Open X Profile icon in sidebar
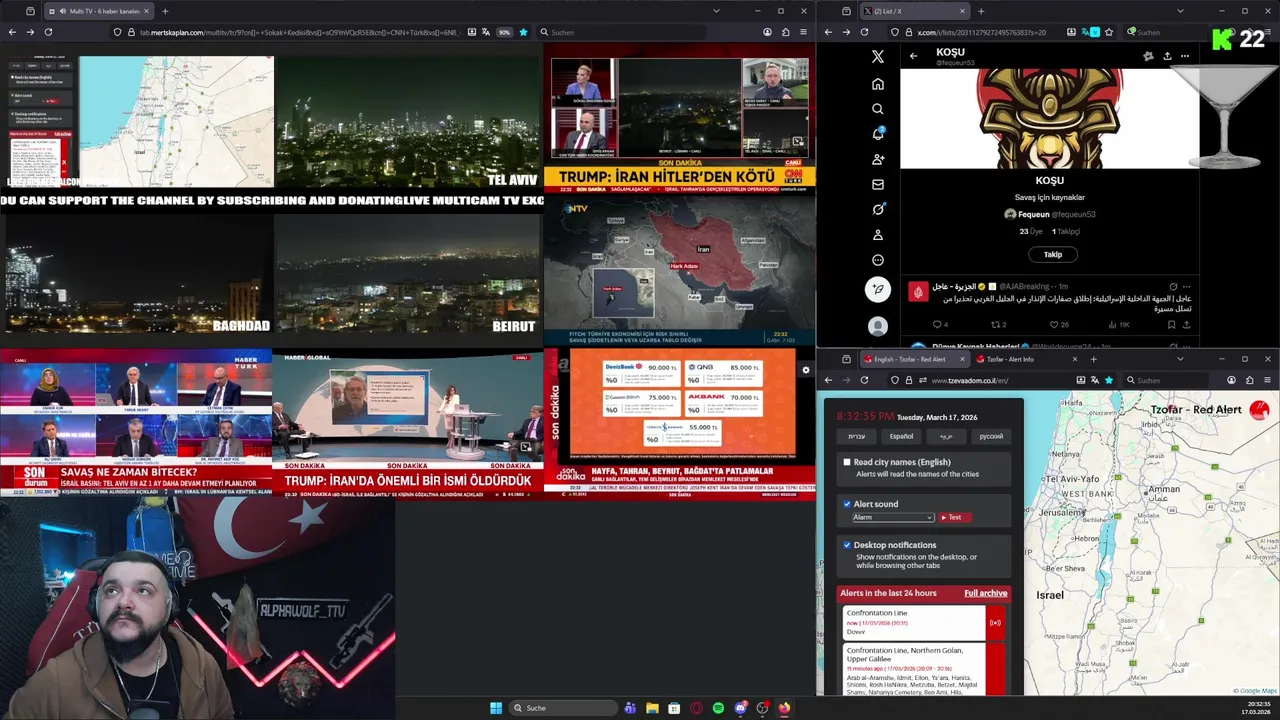The height and width of the screenshot is (720, 1280). [x=878, y=235]
